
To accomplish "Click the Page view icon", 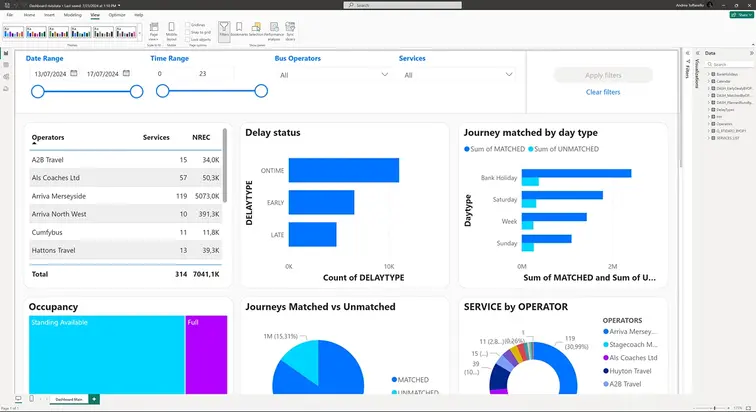I will click(154, 30).
